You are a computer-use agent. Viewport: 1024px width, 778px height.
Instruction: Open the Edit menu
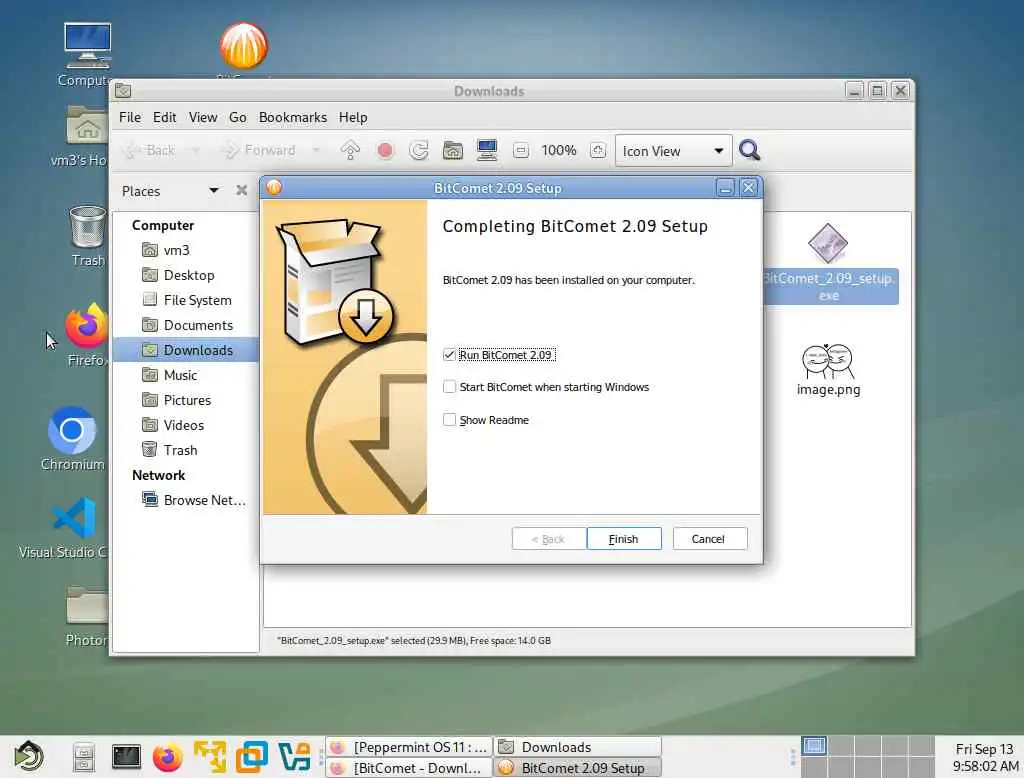tap(165, 118)
